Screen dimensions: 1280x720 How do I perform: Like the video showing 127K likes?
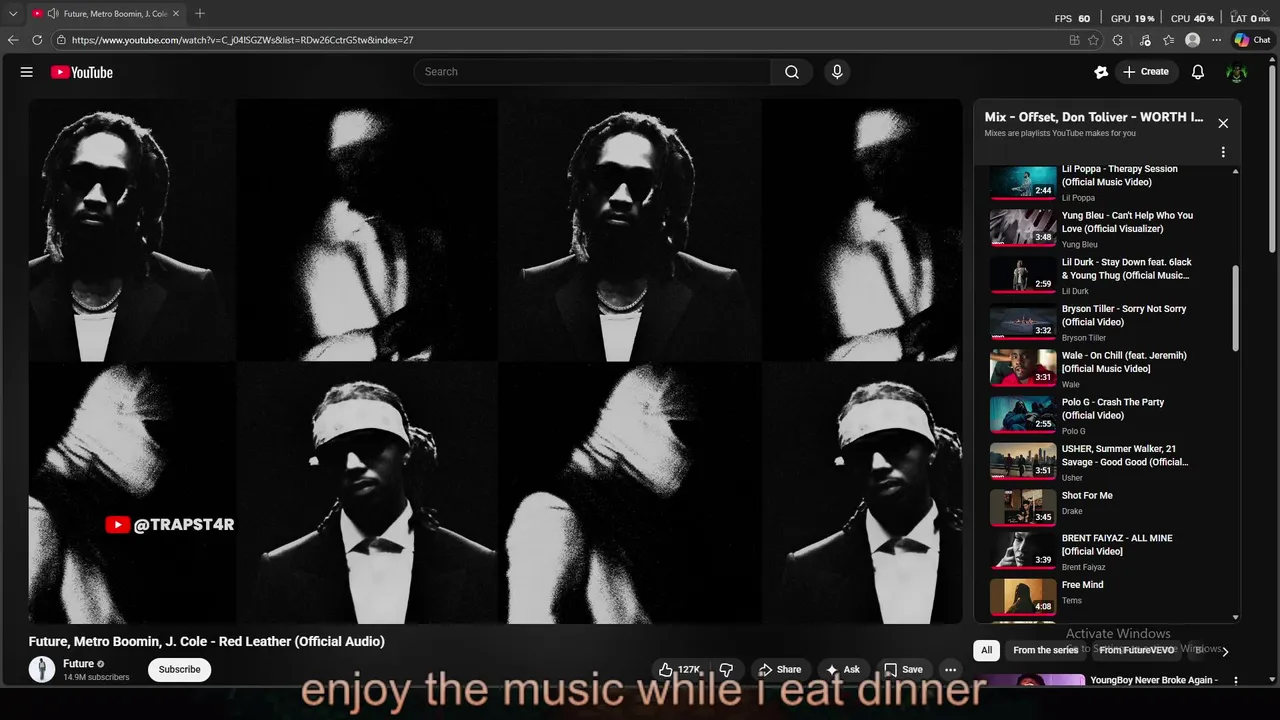tap(679, 669)
